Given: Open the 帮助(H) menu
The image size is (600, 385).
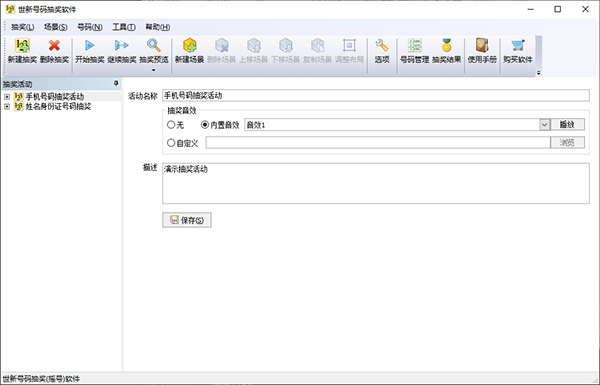Looking at the screenshot, I should pos(158,27).
